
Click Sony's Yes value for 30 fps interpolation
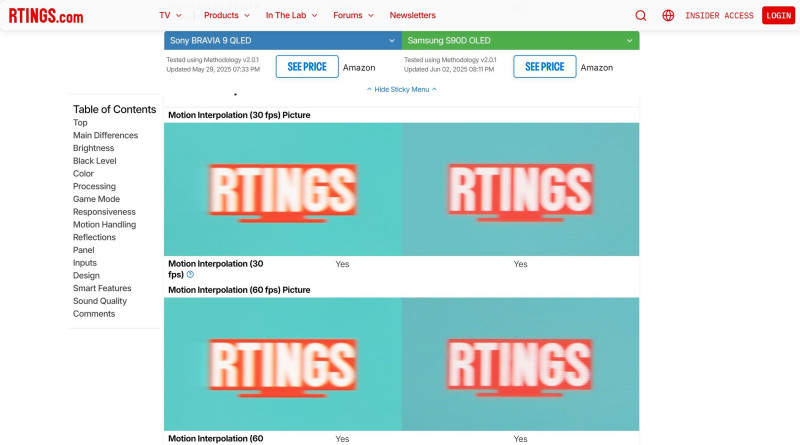click(x=342, y=264)
